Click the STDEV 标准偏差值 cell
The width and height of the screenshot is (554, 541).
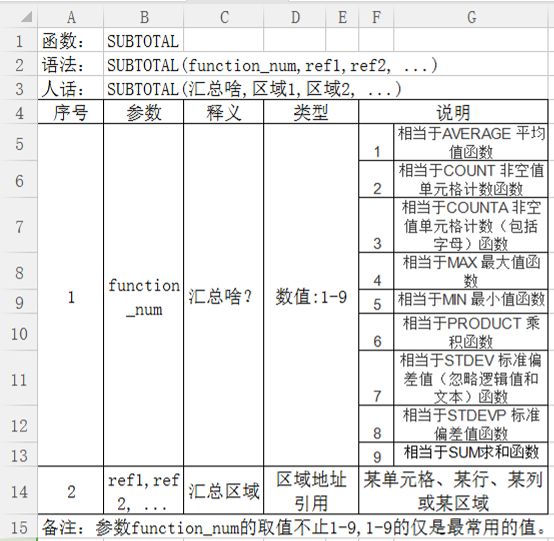click(x=471, y=378)
